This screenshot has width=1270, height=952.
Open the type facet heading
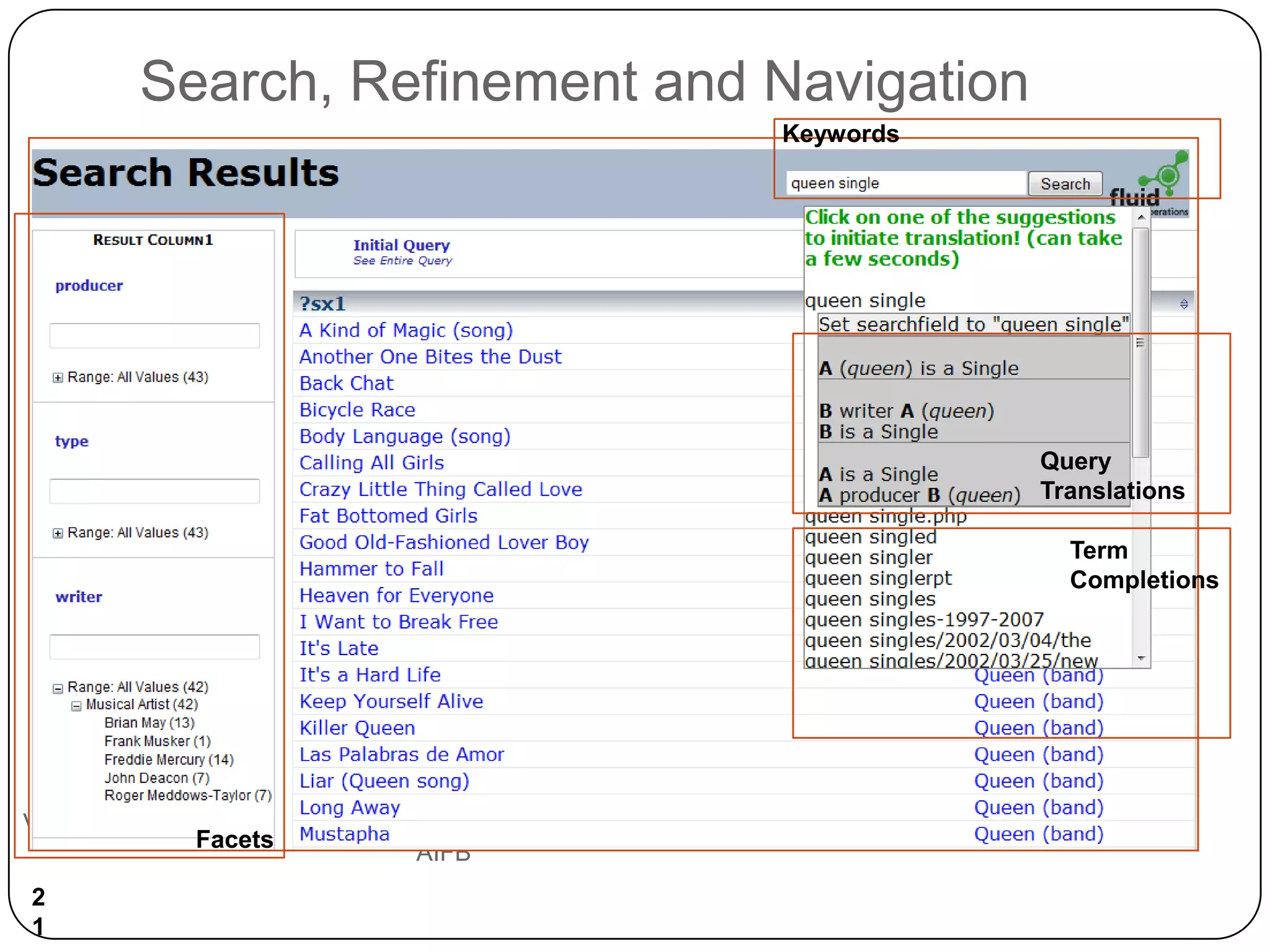pyautogui.click(x=72, y=441)
